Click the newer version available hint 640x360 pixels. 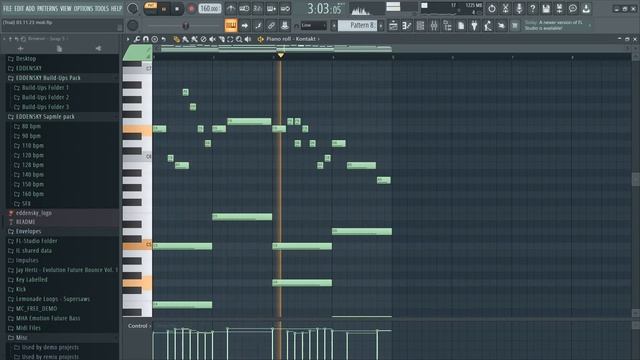click(554, 26)
